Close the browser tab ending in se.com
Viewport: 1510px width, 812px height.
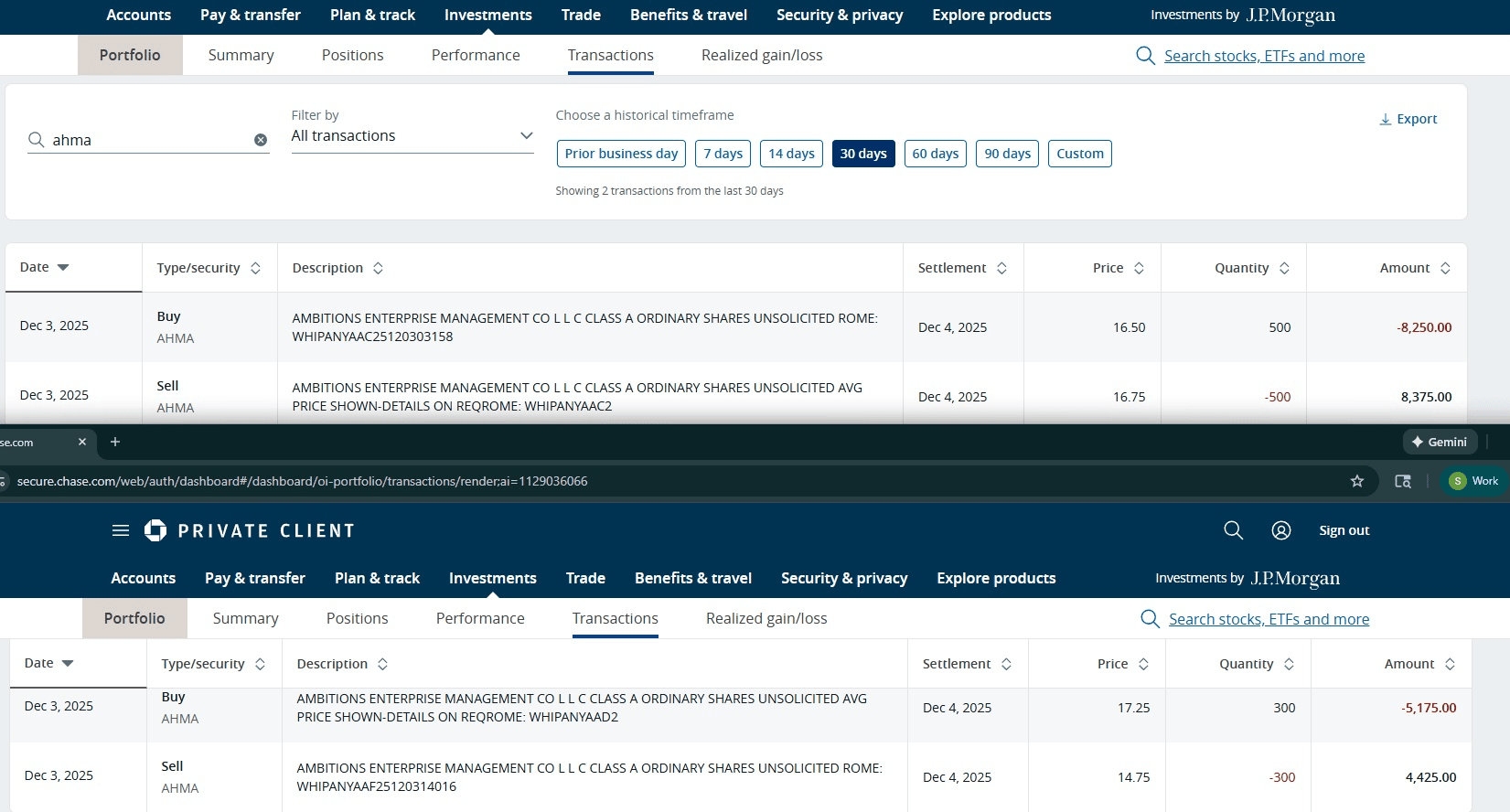tap(82, 442)
